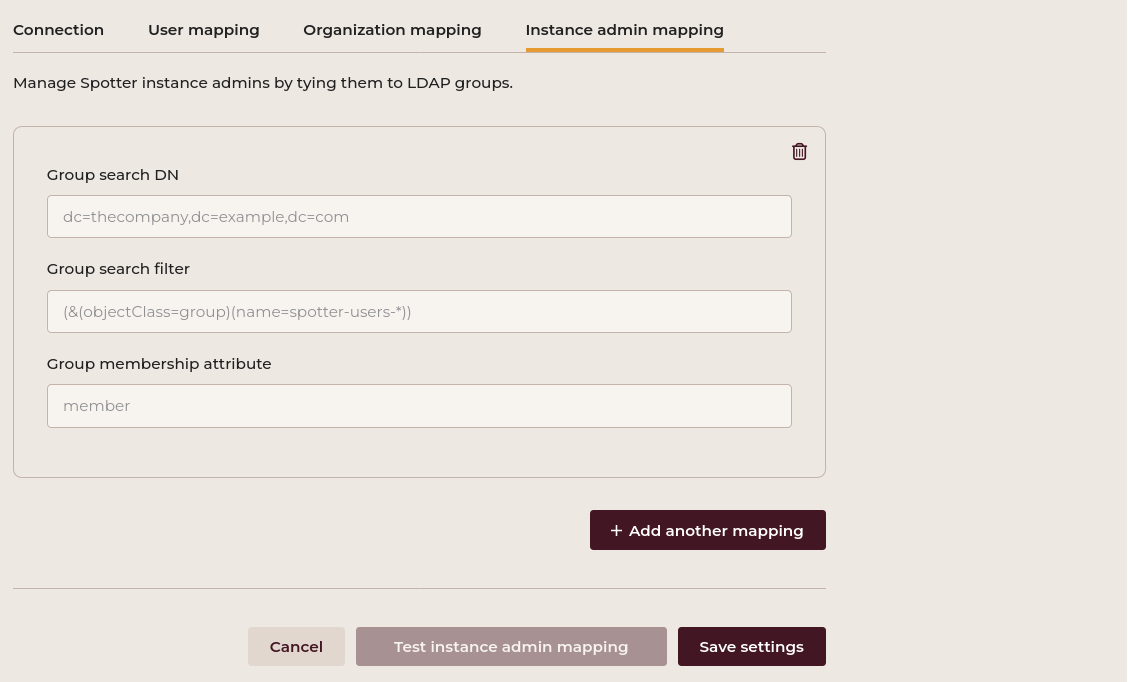This screenshot has width=1128, height=682.
Task: Click the blank area right of the form
Action: click(x=975, y=340)
